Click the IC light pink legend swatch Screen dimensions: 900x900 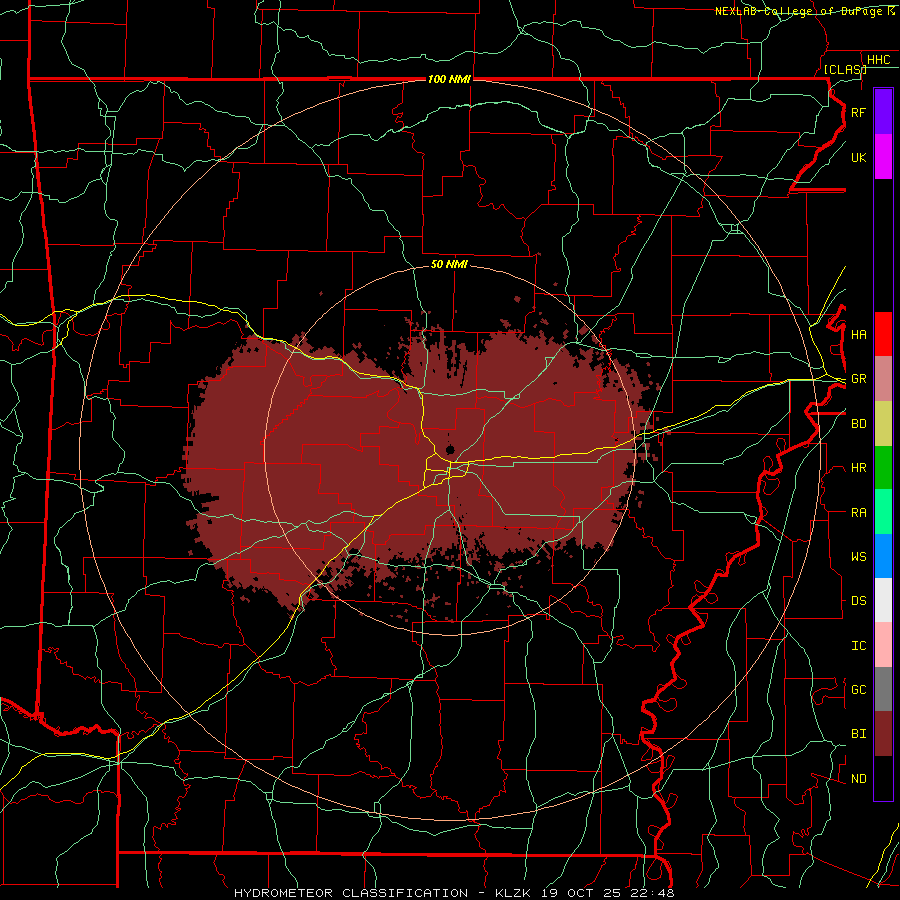click(883, 645)
